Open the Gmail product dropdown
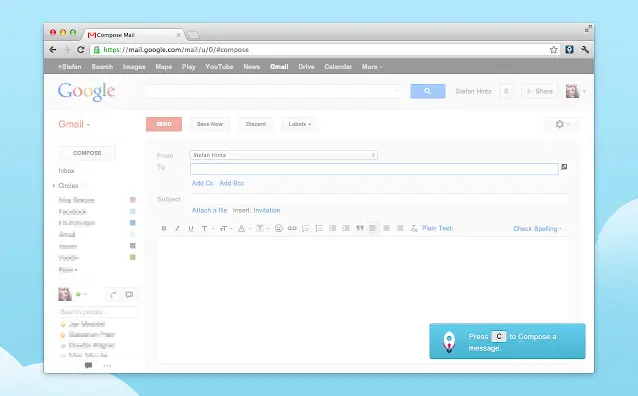Viewport: 638px width, 396px height. click(x=74, y=124)
